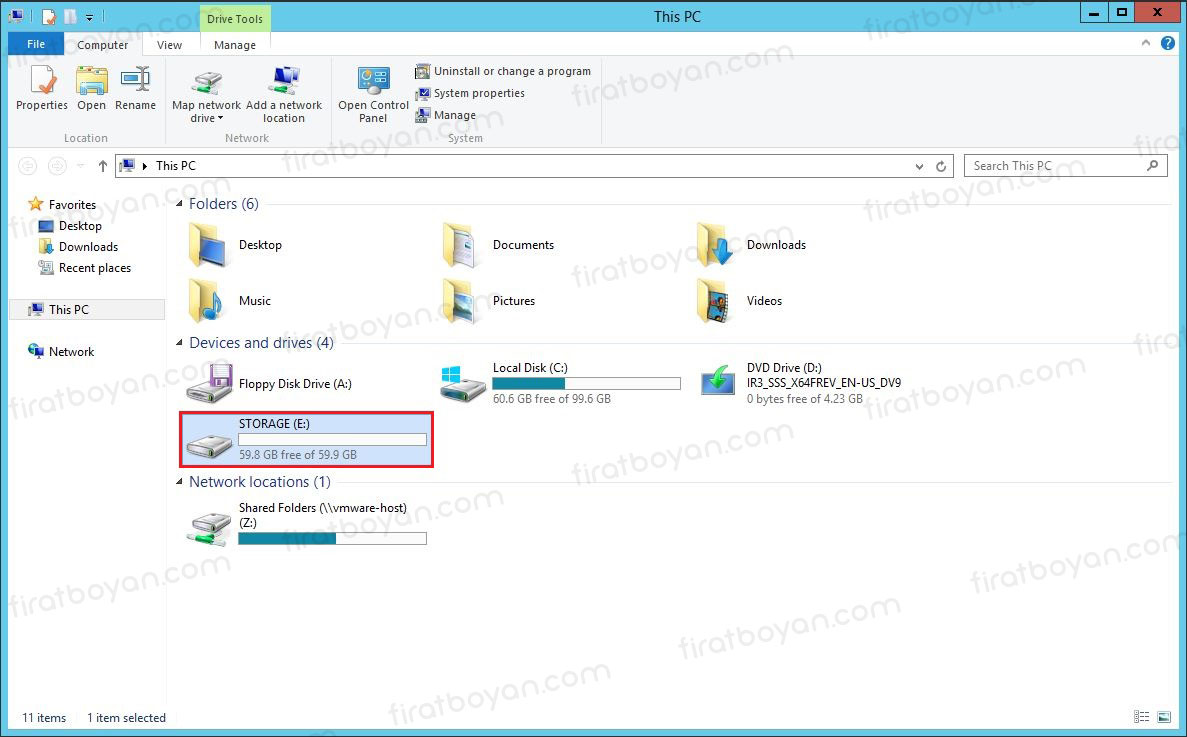
Task: Open the recent locations dropdown arrow
Action: tap(80, 166)
